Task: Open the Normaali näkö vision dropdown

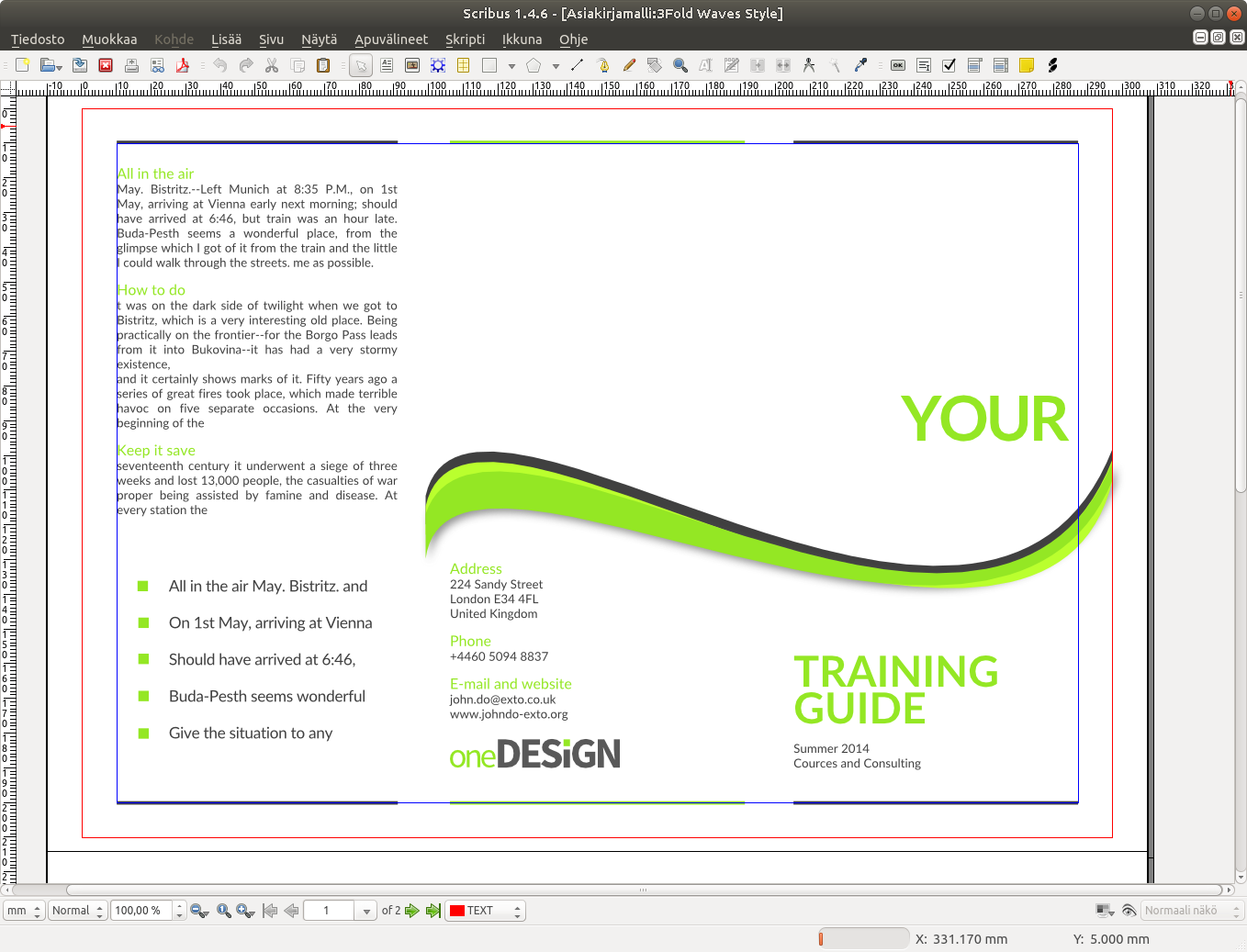Action: click(x=1192, y=911)
